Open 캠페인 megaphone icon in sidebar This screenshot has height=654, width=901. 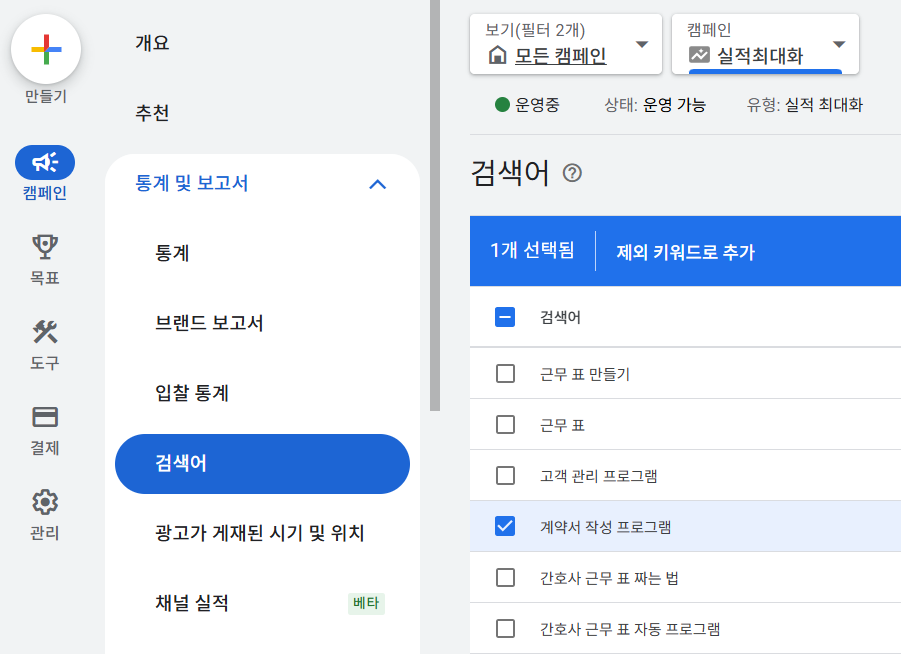[45, 162]
